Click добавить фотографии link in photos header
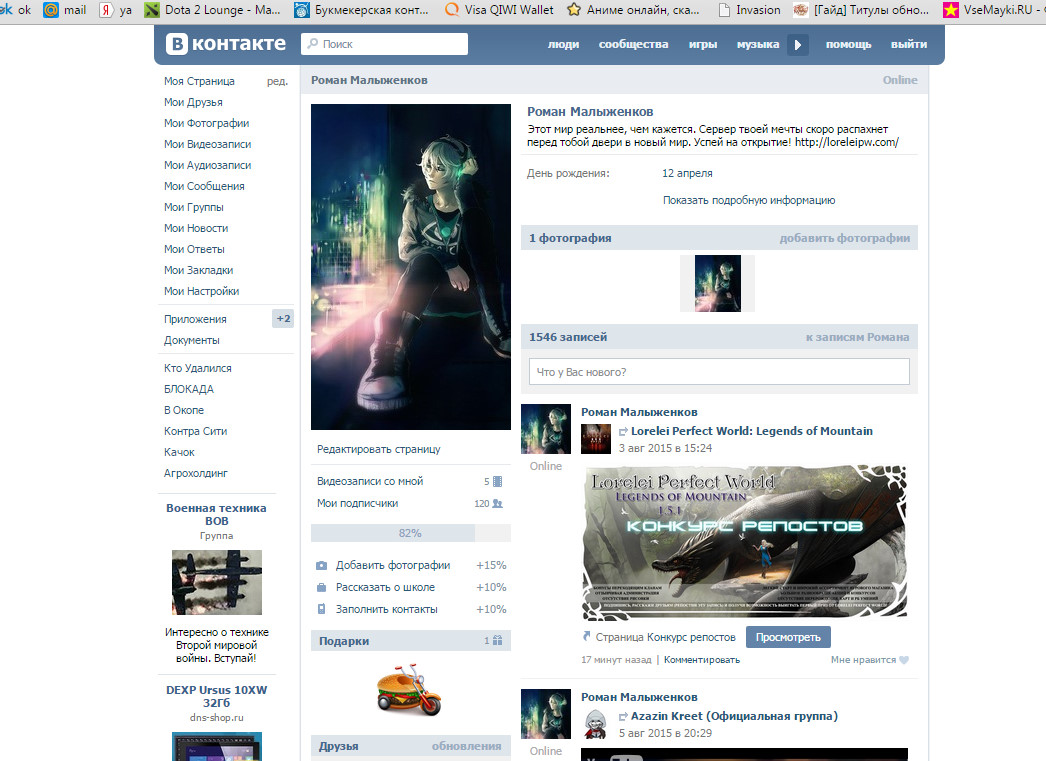This screenshot has width=1046, height=761. [845, 238]
